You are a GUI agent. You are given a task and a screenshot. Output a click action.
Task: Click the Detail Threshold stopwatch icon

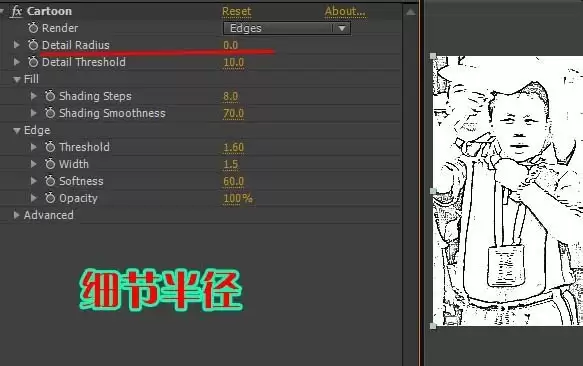point(33,62)
